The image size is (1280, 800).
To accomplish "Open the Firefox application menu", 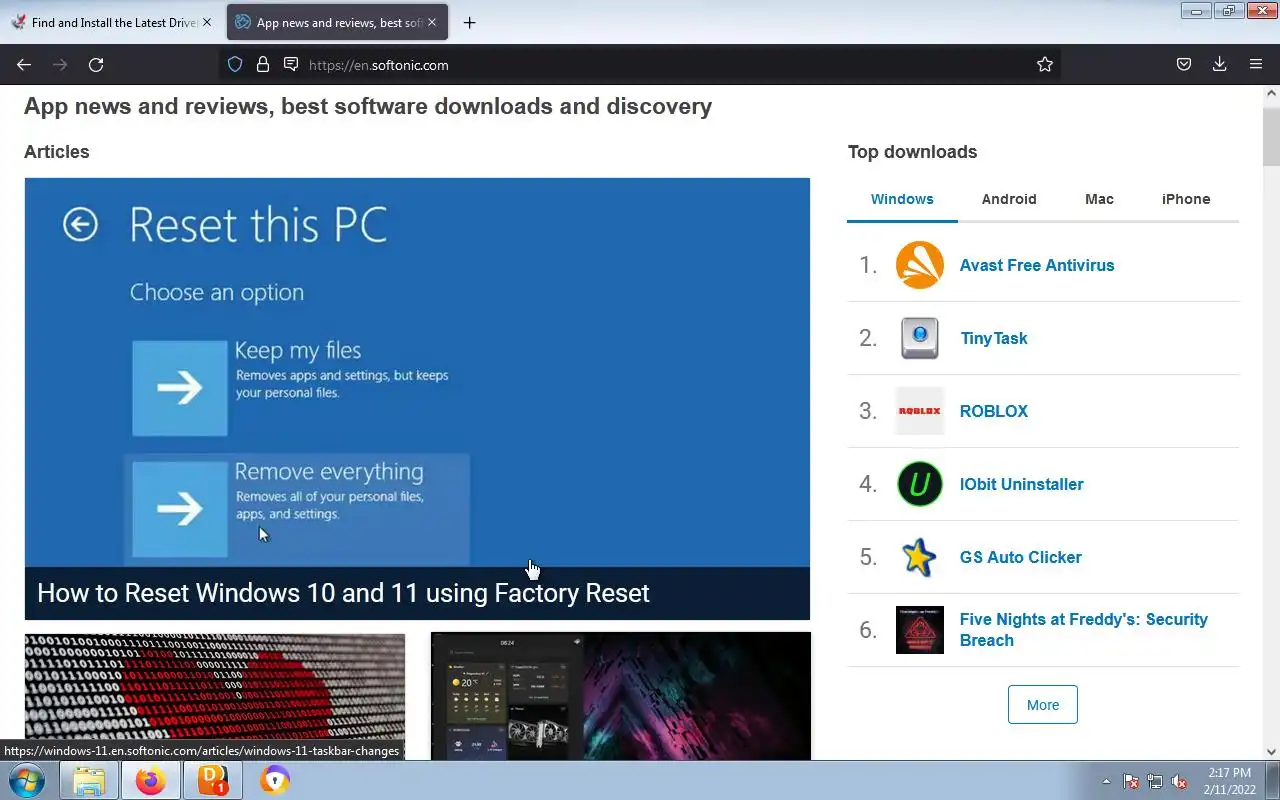I will (x=1256, y=65).
